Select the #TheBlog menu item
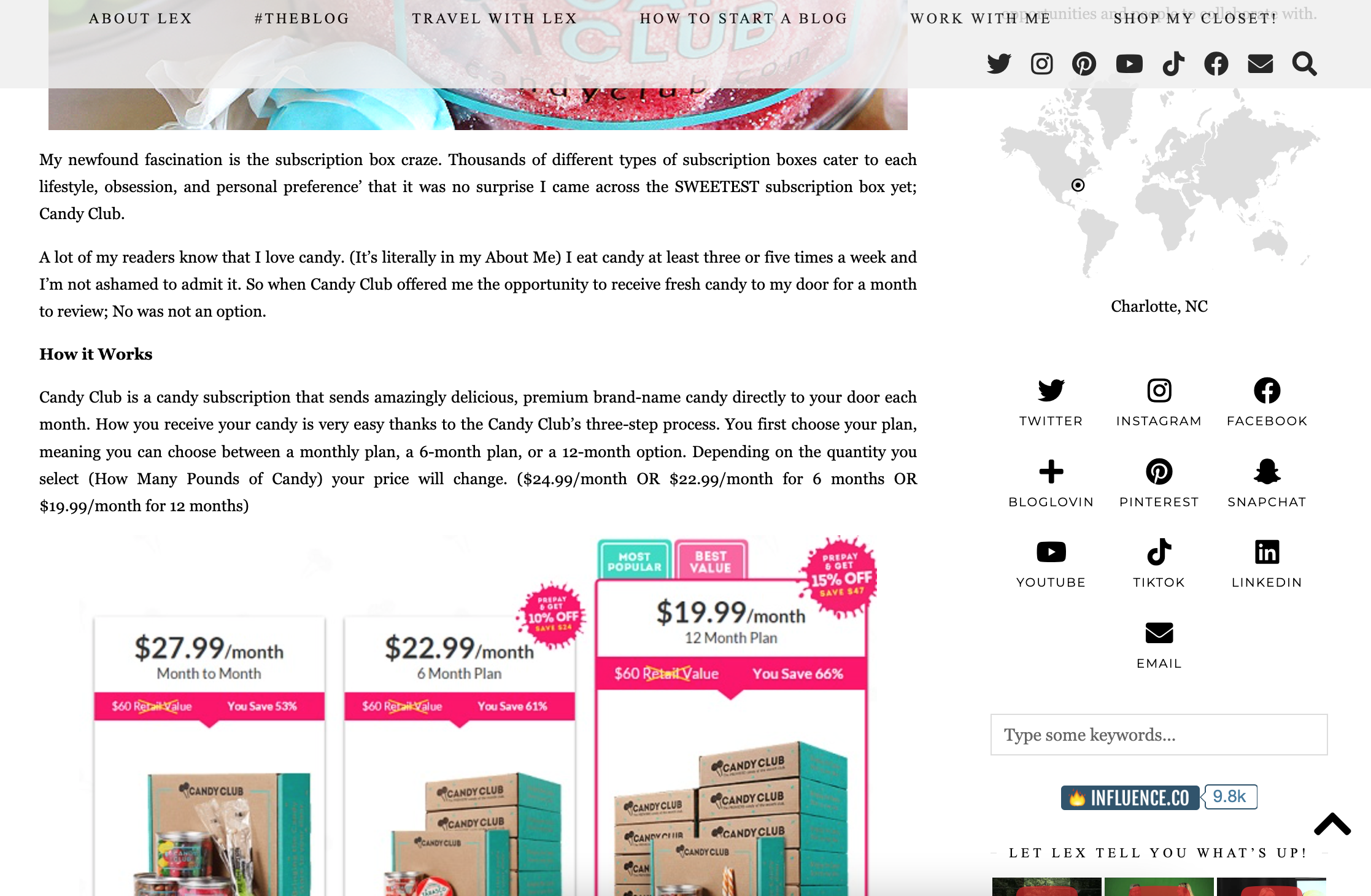This screenshot has width=1371, height=896. click(302, 18)
